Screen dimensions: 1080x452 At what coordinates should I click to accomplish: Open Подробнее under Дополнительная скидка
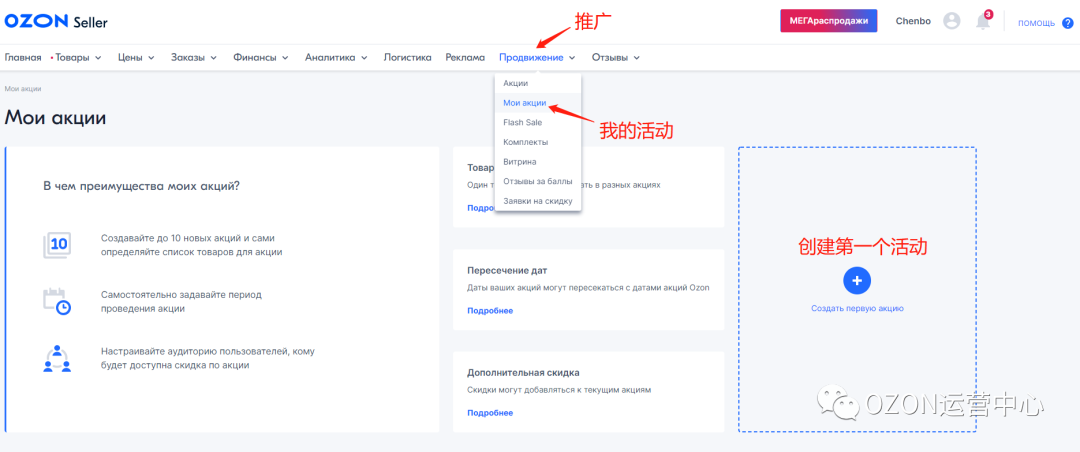[490, 413]
